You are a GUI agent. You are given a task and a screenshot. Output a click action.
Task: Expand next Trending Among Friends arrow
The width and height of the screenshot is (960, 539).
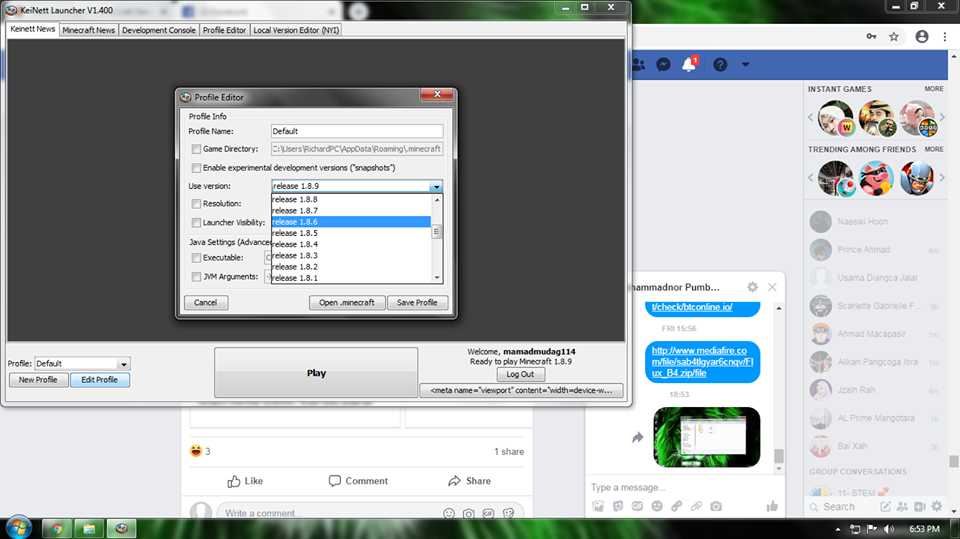click(x=942, y=178)
